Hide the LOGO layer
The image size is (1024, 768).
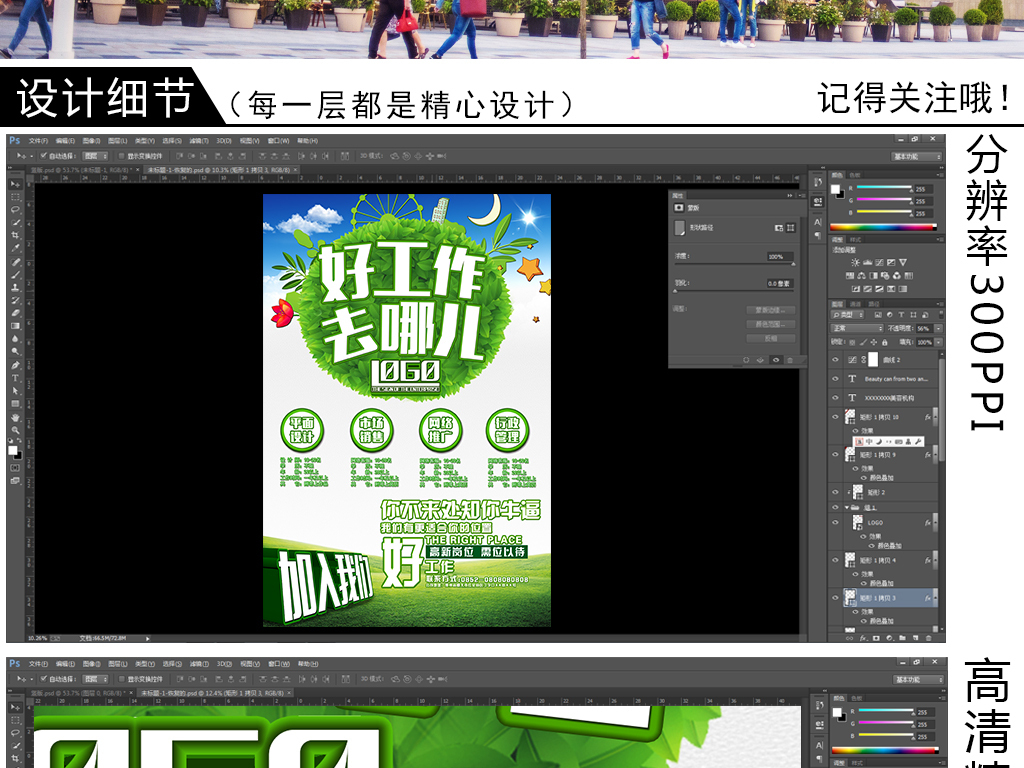click(x=835, y=522)
